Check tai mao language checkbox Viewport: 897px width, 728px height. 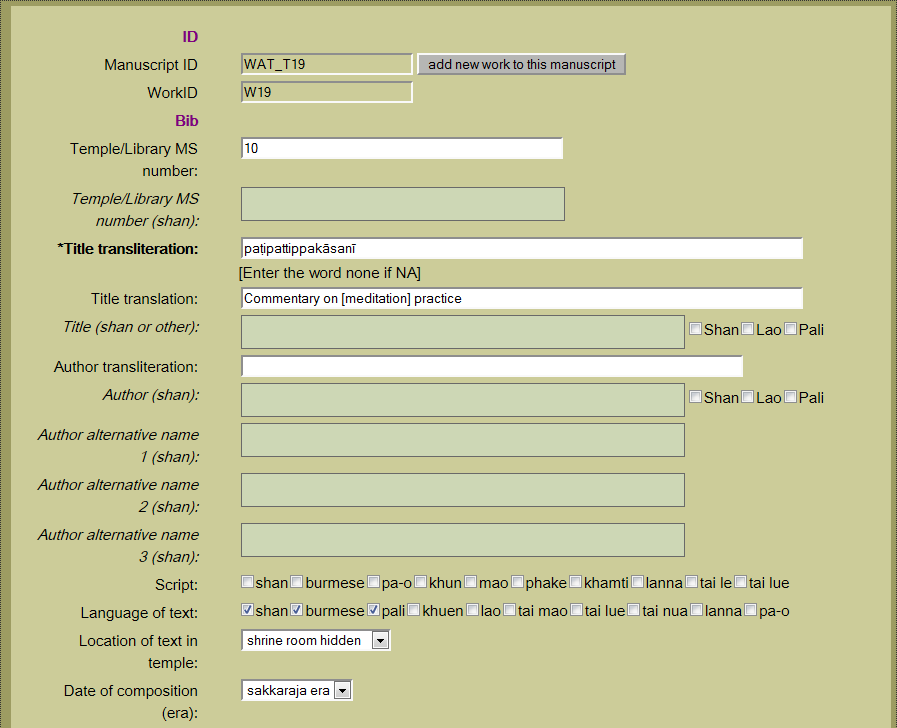coord(510,610)
